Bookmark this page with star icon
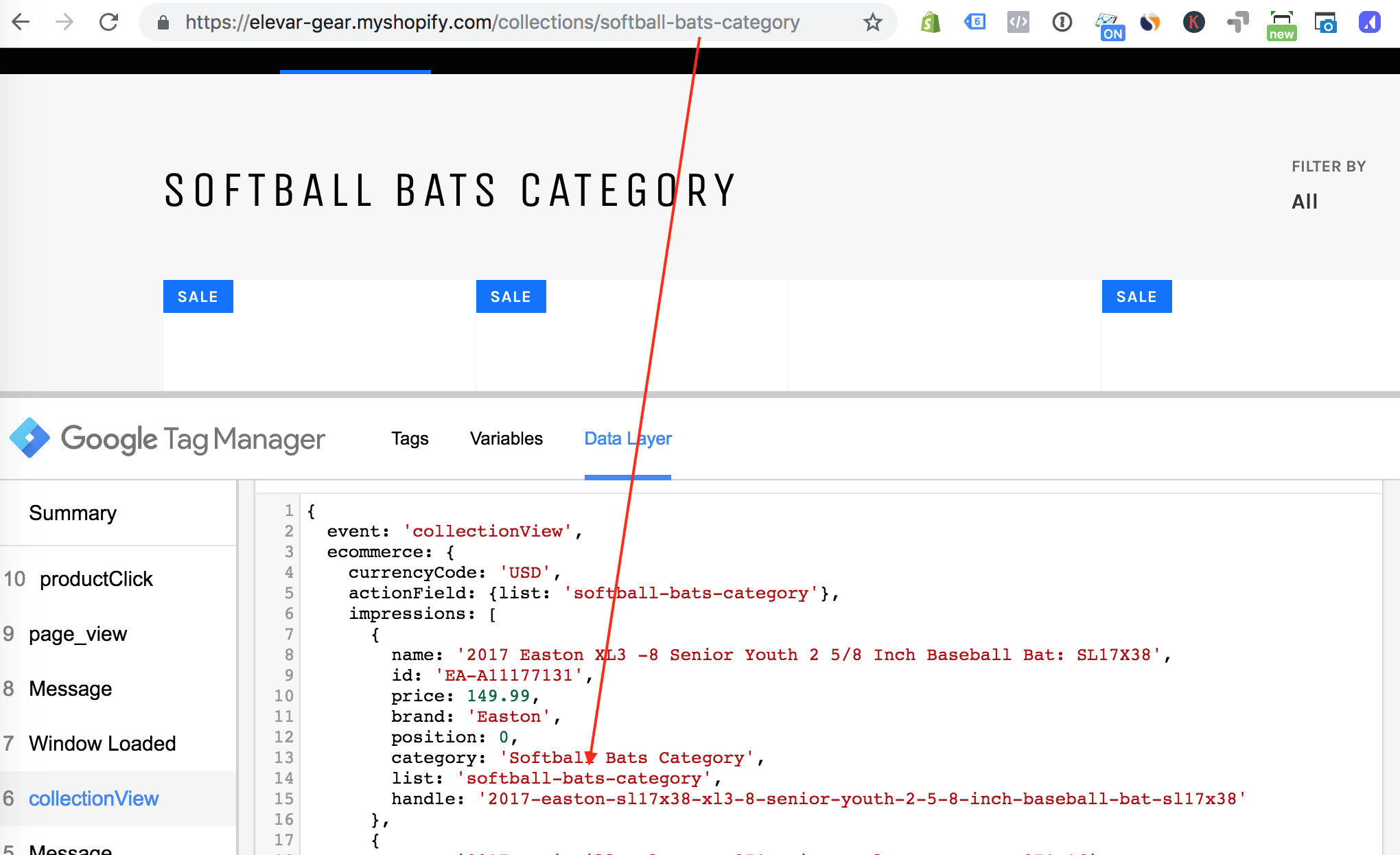 coord(872,23)
